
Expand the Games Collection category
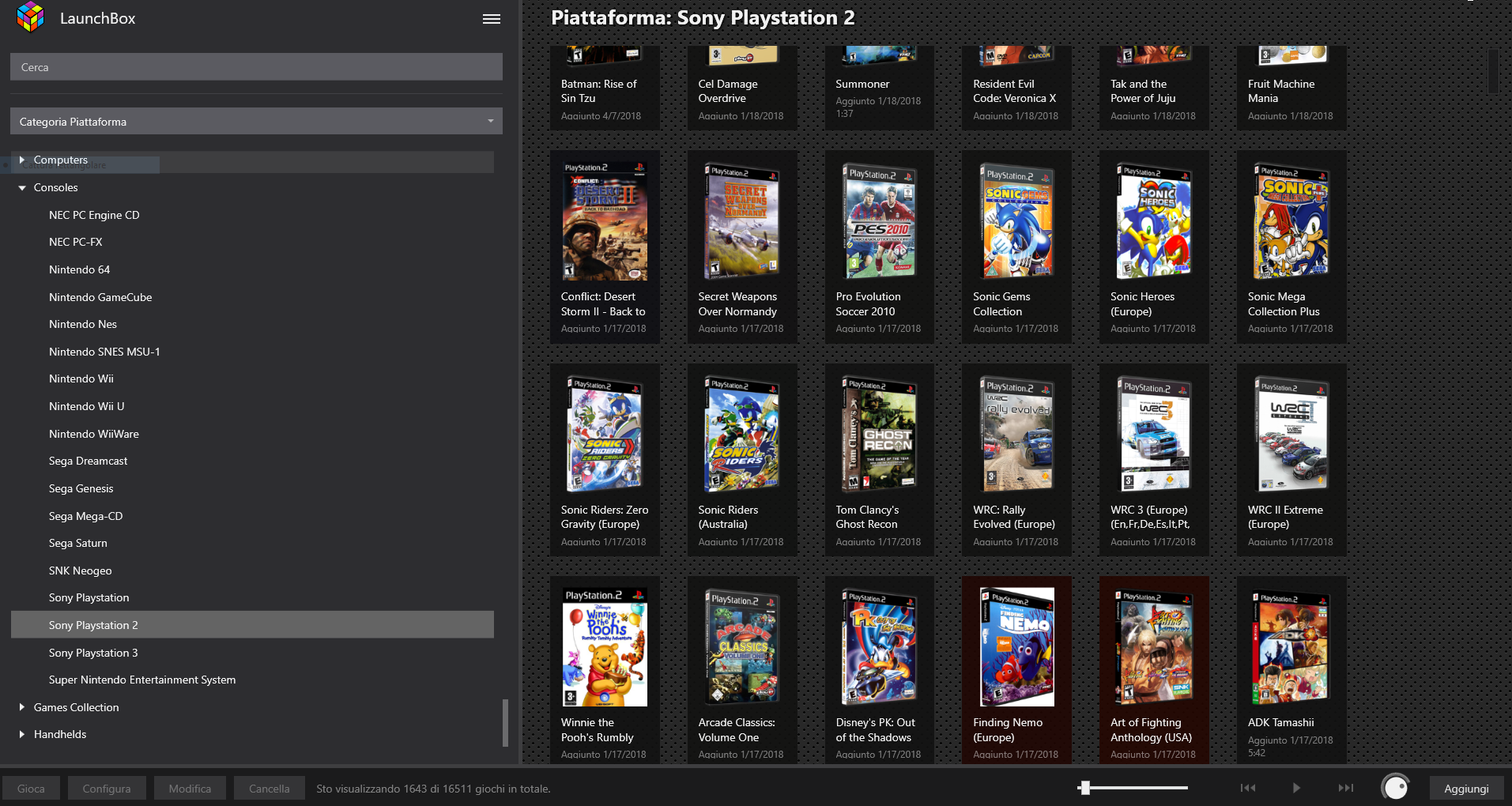tap(22, 707)
